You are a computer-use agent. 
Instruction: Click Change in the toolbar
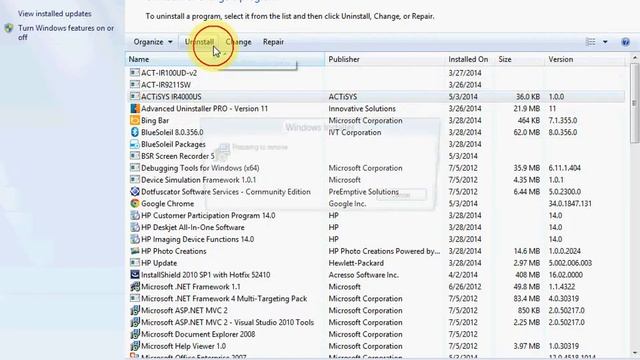click(x=238, y=42)
